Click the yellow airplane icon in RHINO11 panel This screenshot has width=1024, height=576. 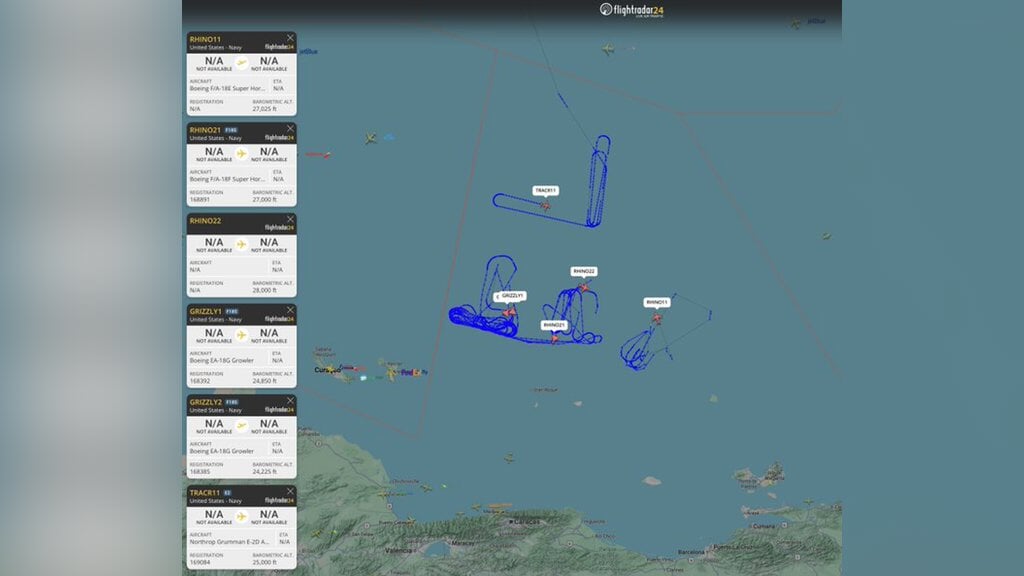(240, 64)
